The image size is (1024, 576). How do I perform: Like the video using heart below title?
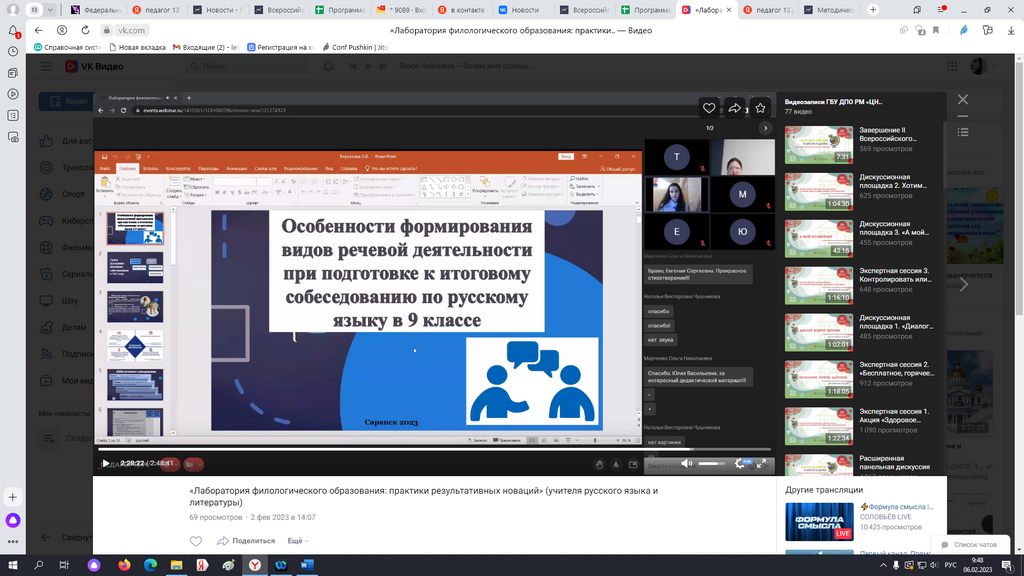pos(196,541)
